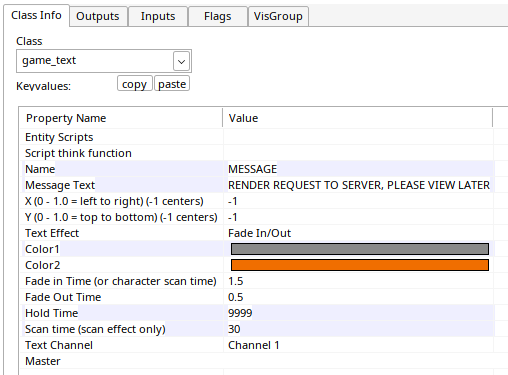
Task: Expand the Class dropdown arrow
Action: 181,61
